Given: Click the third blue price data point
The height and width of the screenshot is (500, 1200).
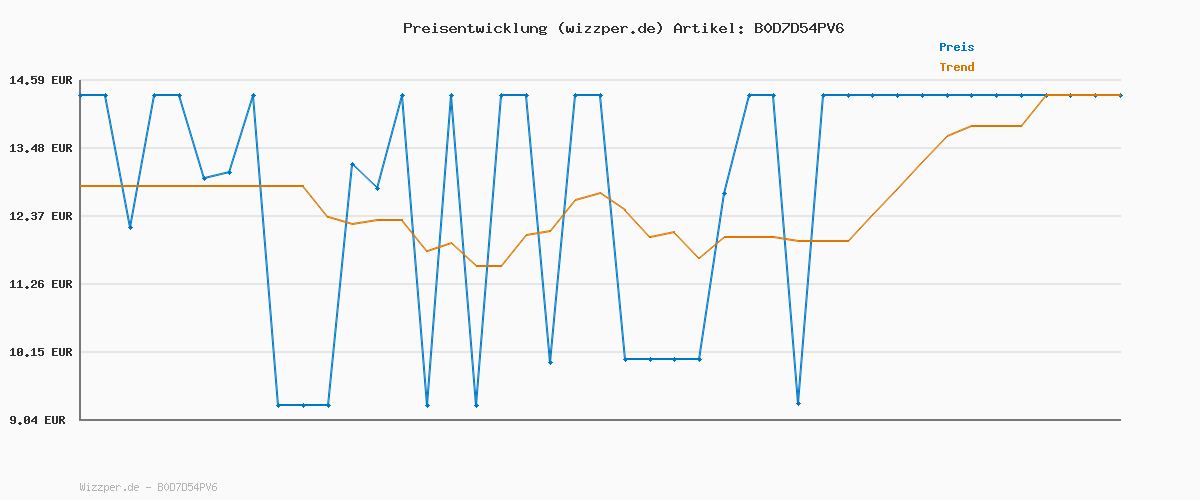Looking at the screenshot, I should [x=130, y=227].
